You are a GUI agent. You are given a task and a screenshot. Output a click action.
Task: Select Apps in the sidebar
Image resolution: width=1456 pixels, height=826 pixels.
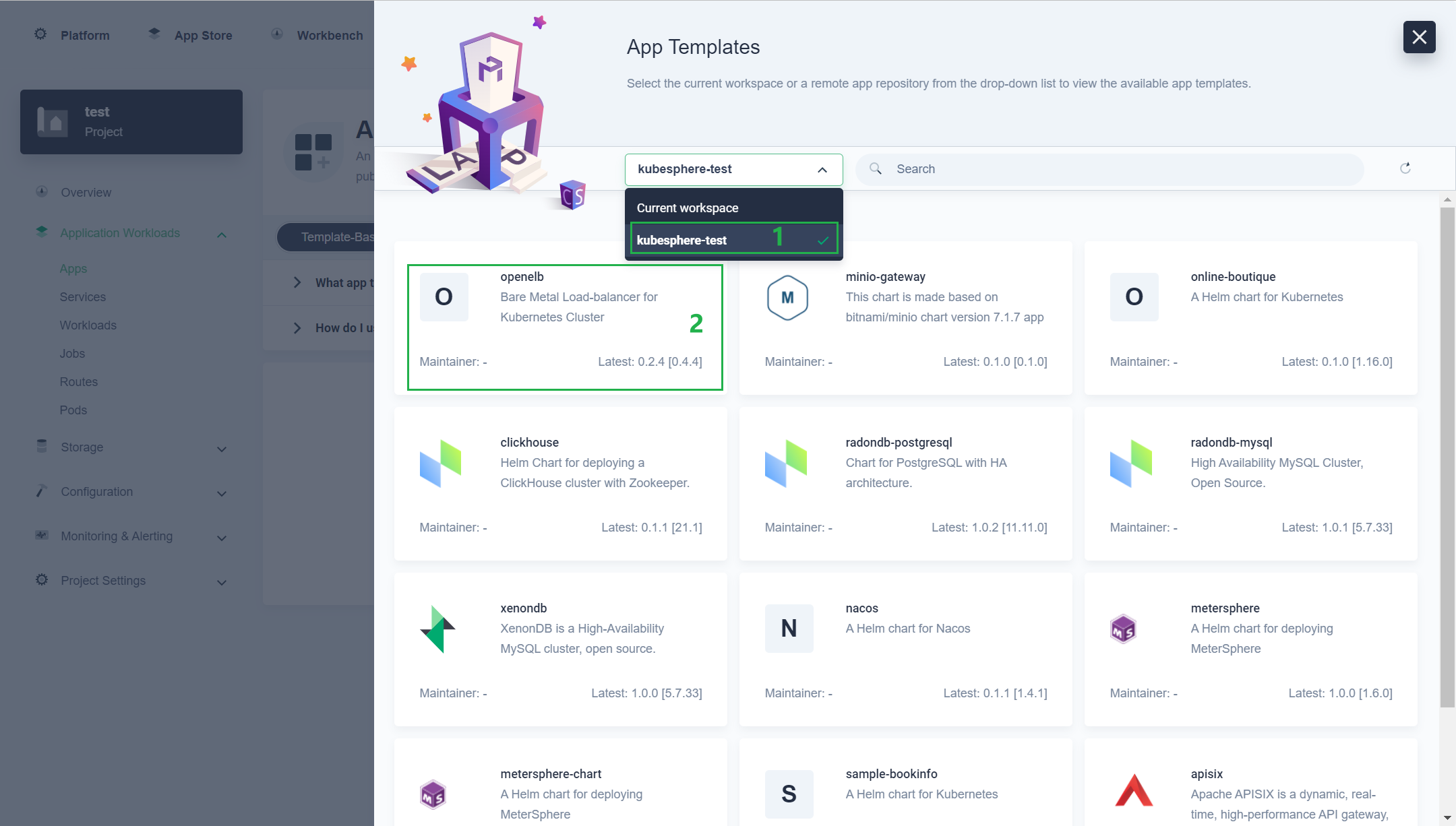pyautogui.click(x=73, y=269)
